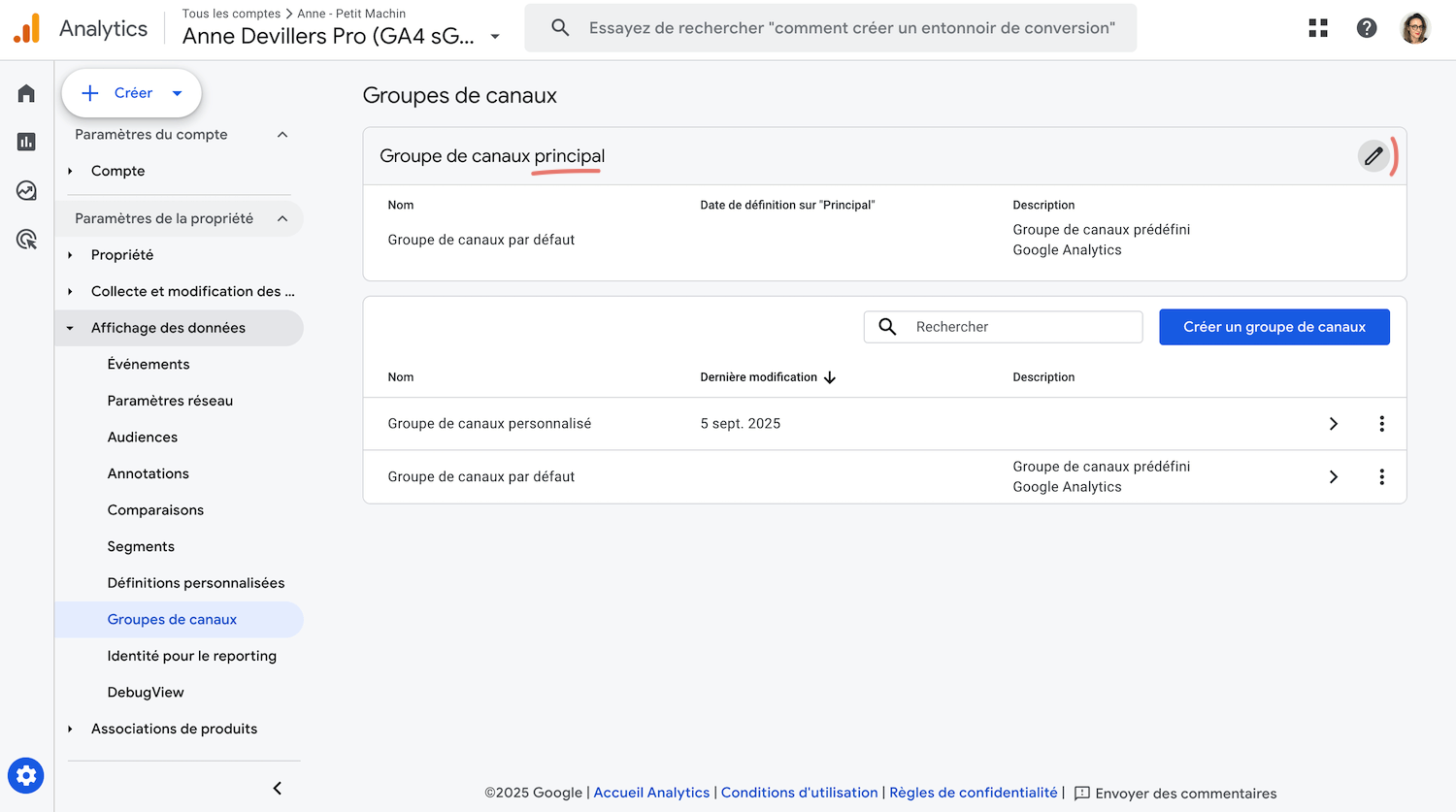Open more options for second-table Groupe de canaux par défaut
Viewport: 1456px width, 812px height.
click(x=1381, y=477)
